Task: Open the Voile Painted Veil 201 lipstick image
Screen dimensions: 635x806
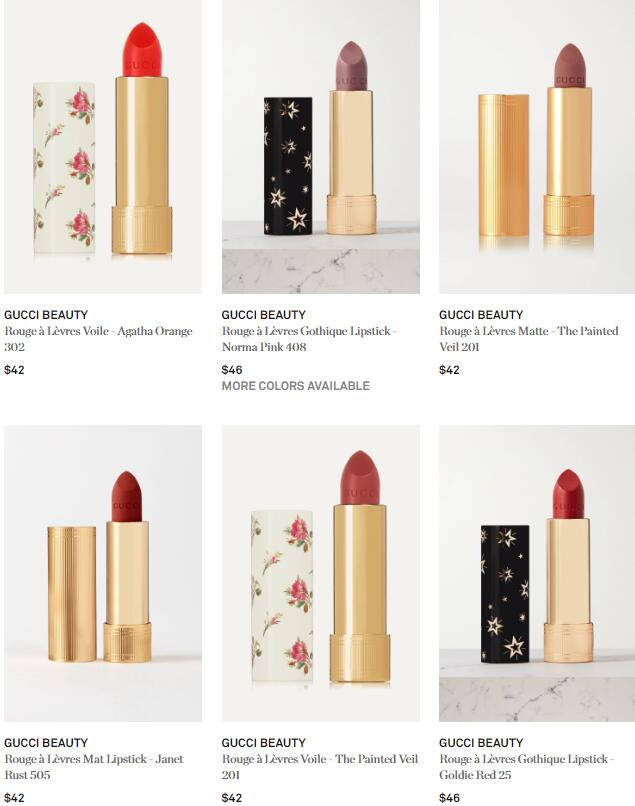Action: click(x=321, y=573)
